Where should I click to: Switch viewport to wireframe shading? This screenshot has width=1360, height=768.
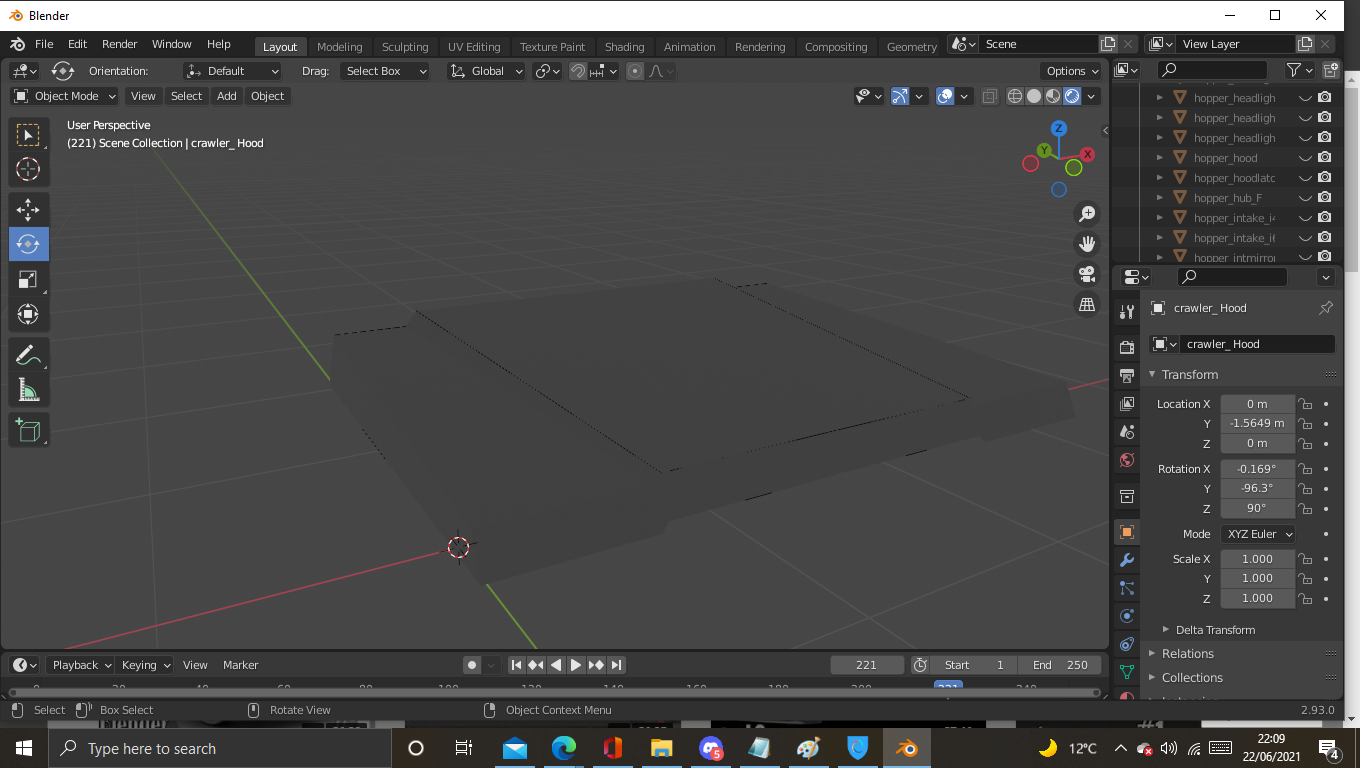[1015, 96]
